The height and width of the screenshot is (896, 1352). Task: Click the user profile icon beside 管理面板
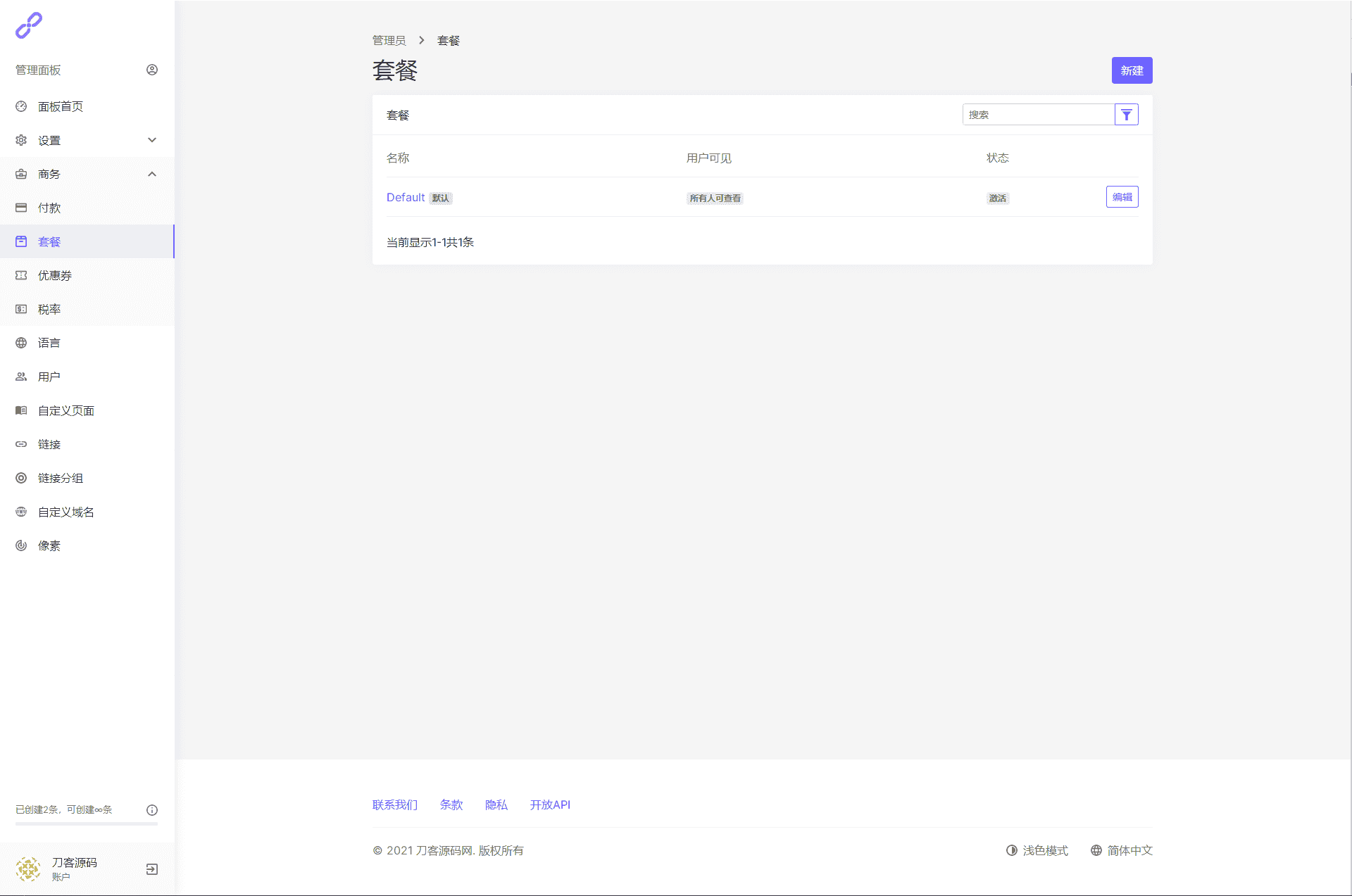[152, 70]
